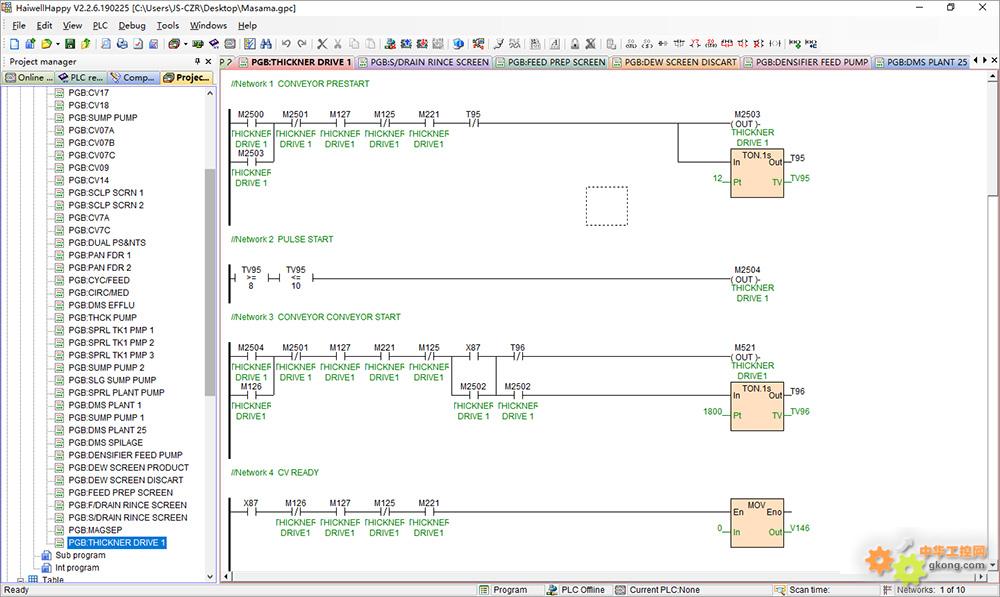Click the printer toolbar icon
1000x597 pixels.
click(122, 44)
